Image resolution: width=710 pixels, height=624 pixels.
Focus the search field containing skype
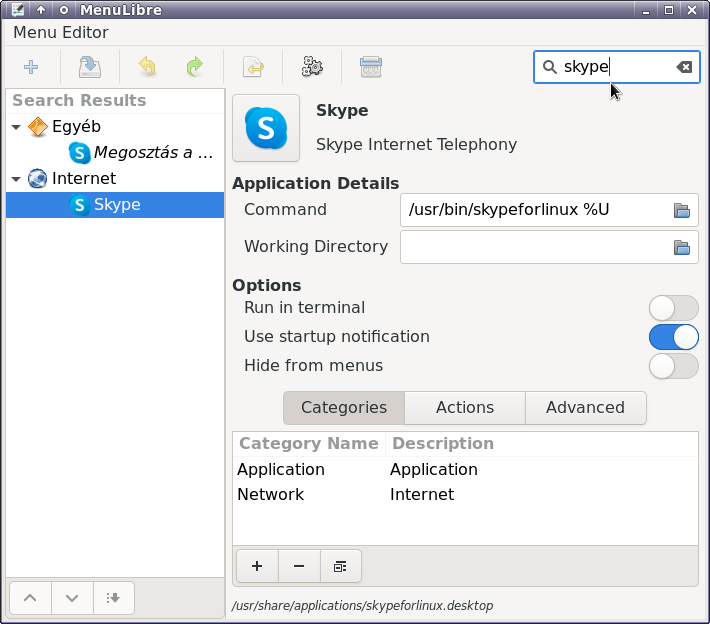616,67
